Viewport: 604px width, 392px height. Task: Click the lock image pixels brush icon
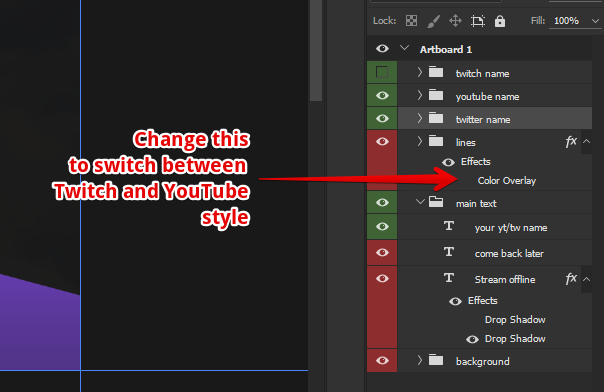tap(434, 21)
